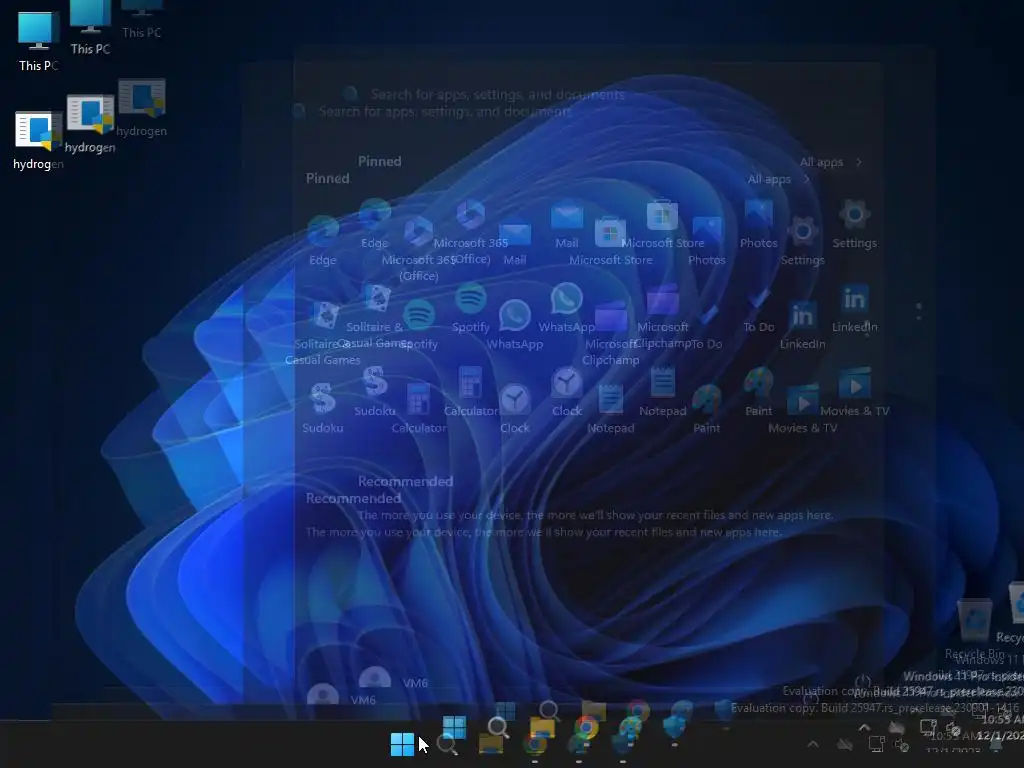Viewport: 1024px width, 768px height.
Task: Open Edge from the pinned apps
Action: (x=323, y=240)
